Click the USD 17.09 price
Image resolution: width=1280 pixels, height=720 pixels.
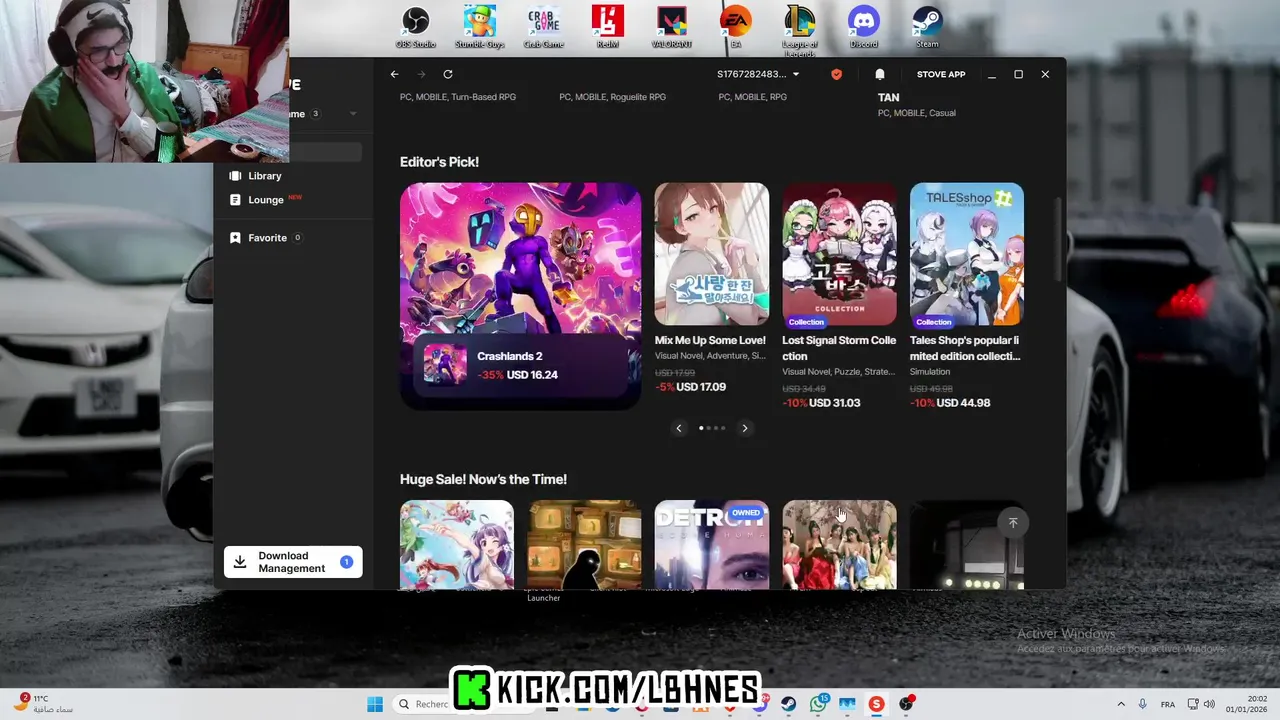tap(701, 387)
